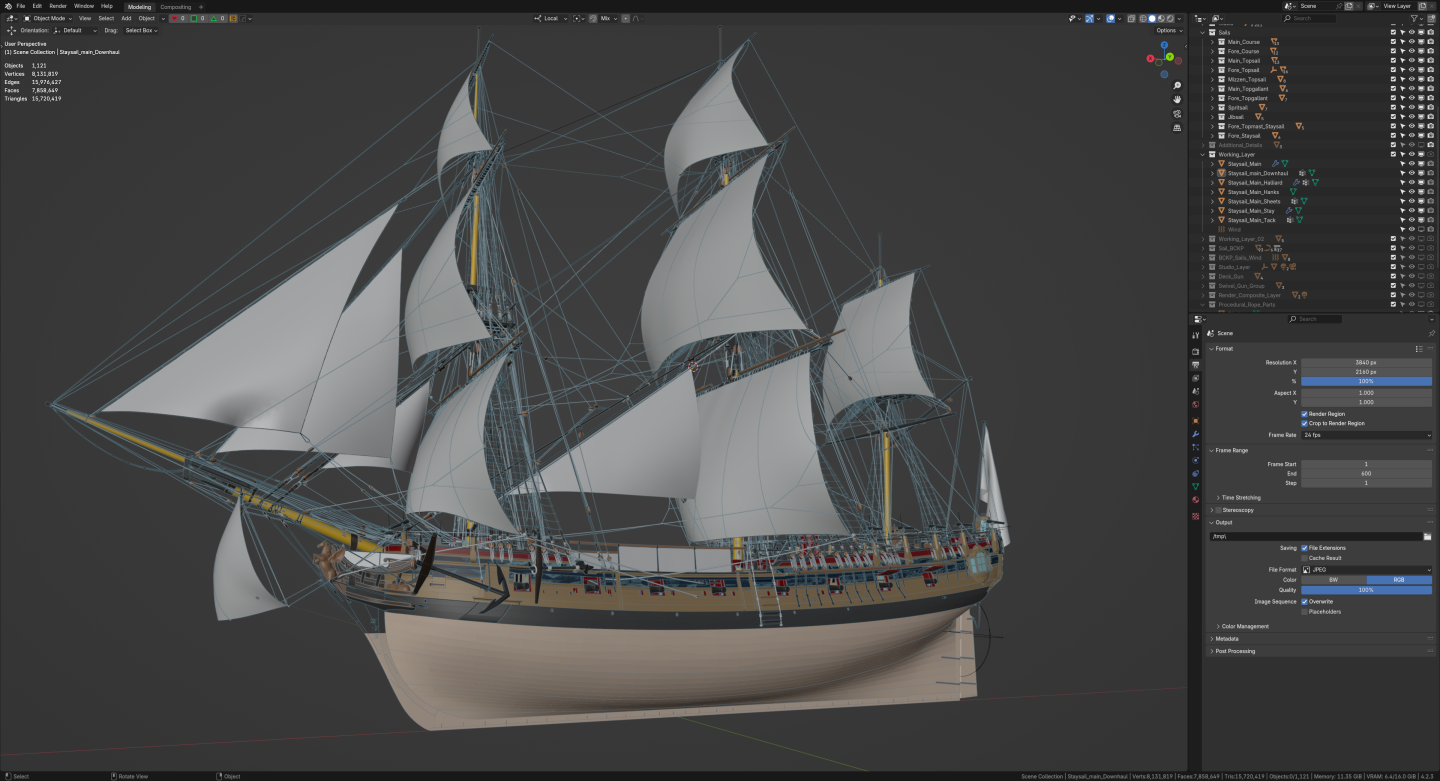Open the Local transform orientation dropdown
The image size is (1440, 781).
tap(551, 18)
